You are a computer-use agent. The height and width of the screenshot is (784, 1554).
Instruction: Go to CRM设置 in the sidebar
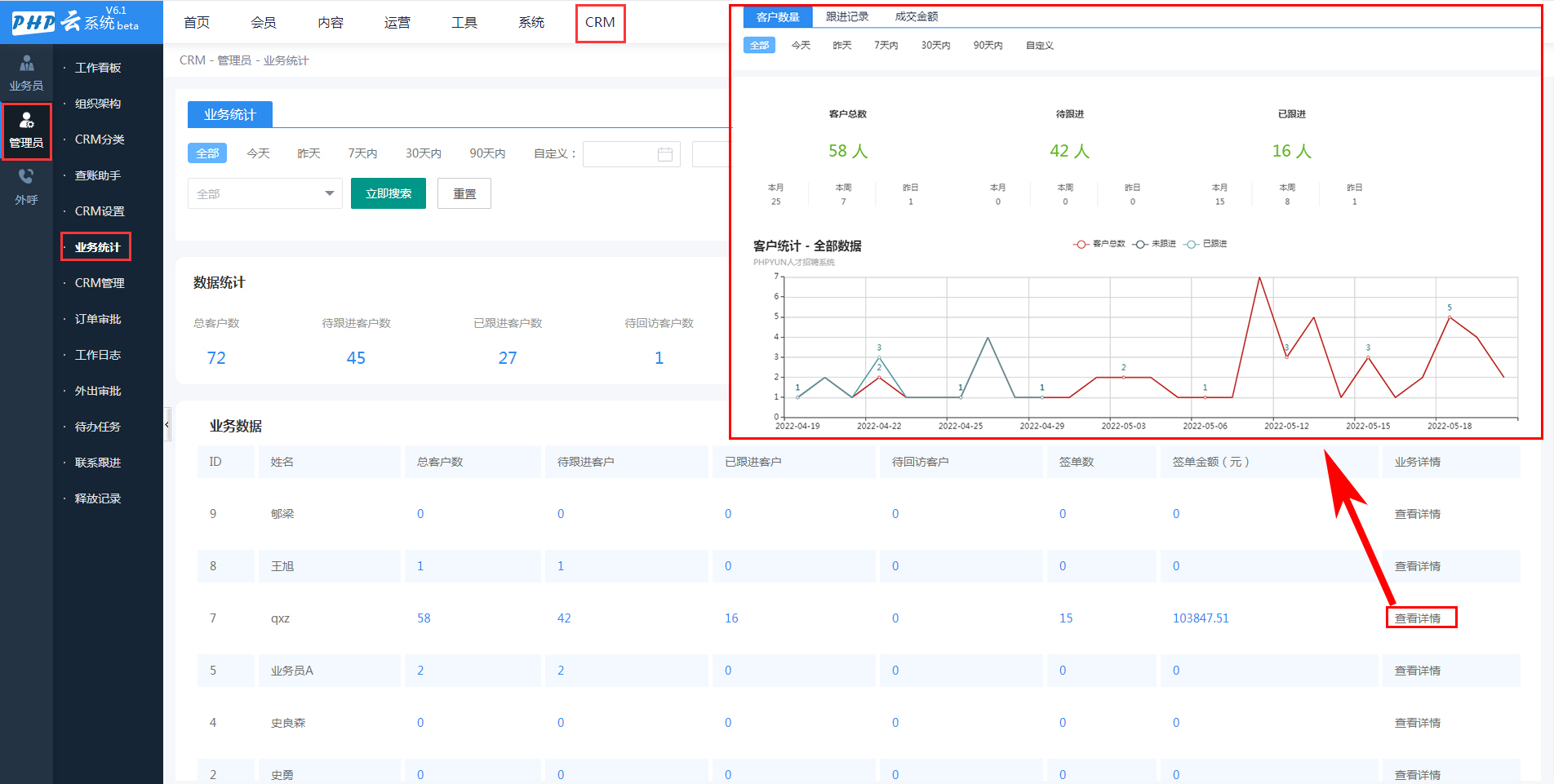click(100, 211)
